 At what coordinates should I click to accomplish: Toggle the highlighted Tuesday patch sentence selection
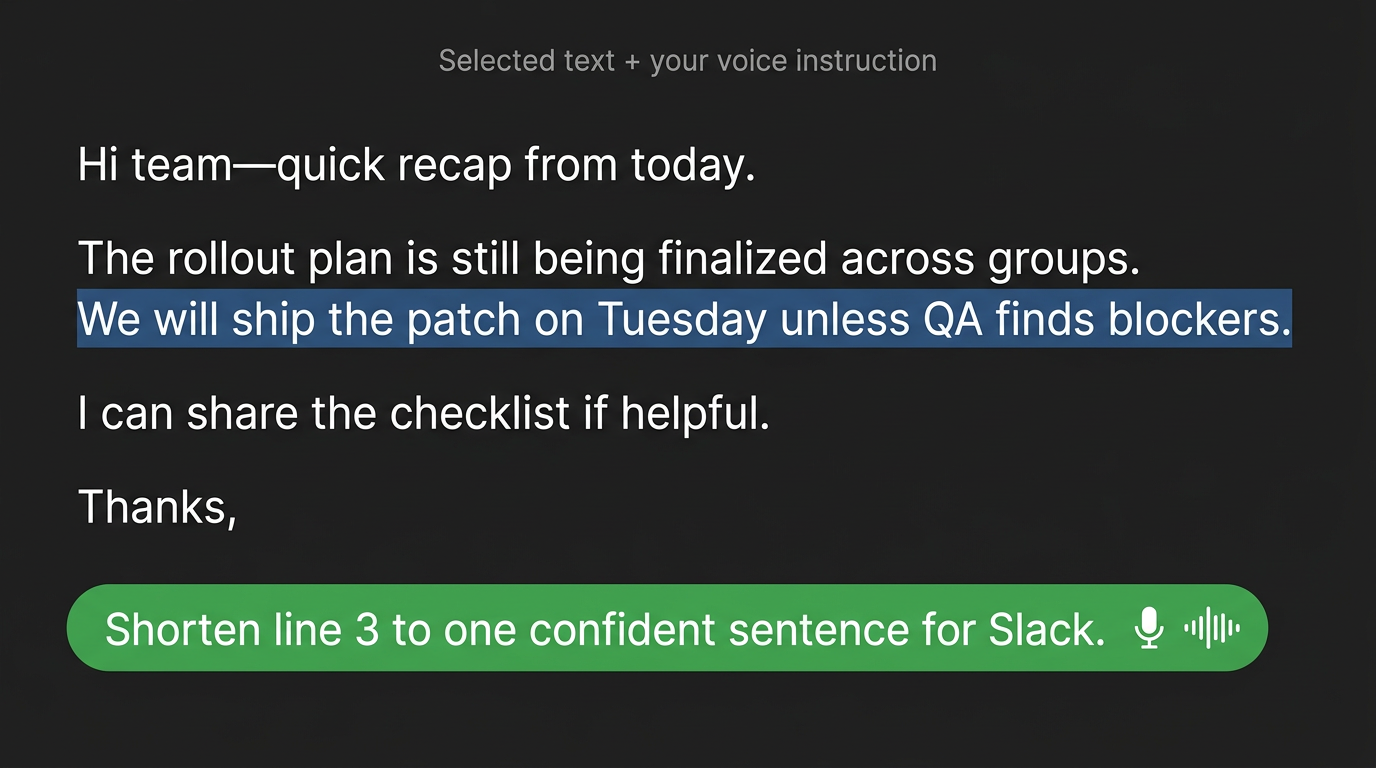tap(684, 320)
